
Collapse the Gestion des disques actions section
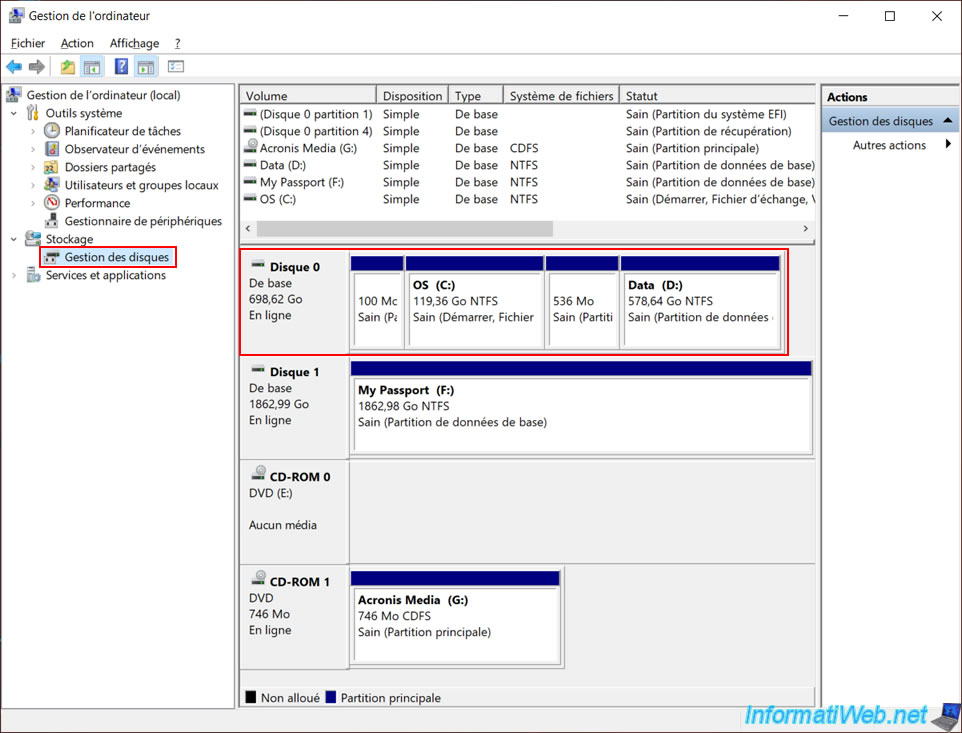pos(947,120)
